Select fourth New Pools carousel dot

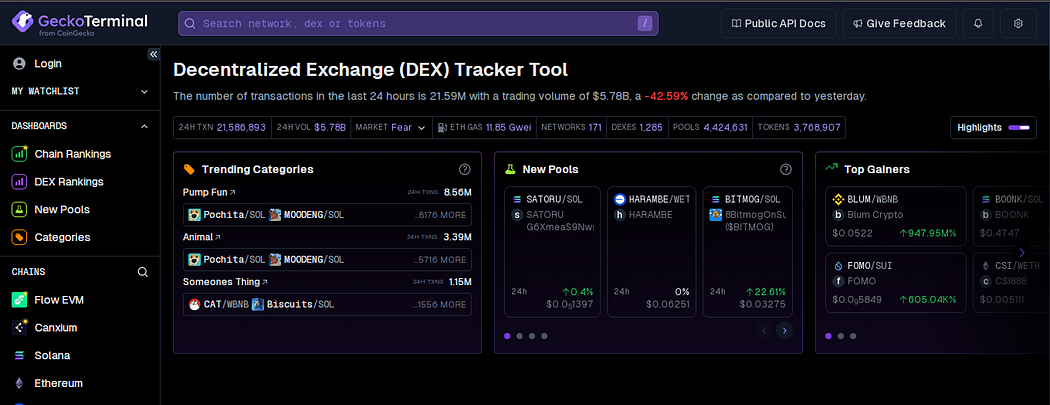click(544, 336)
